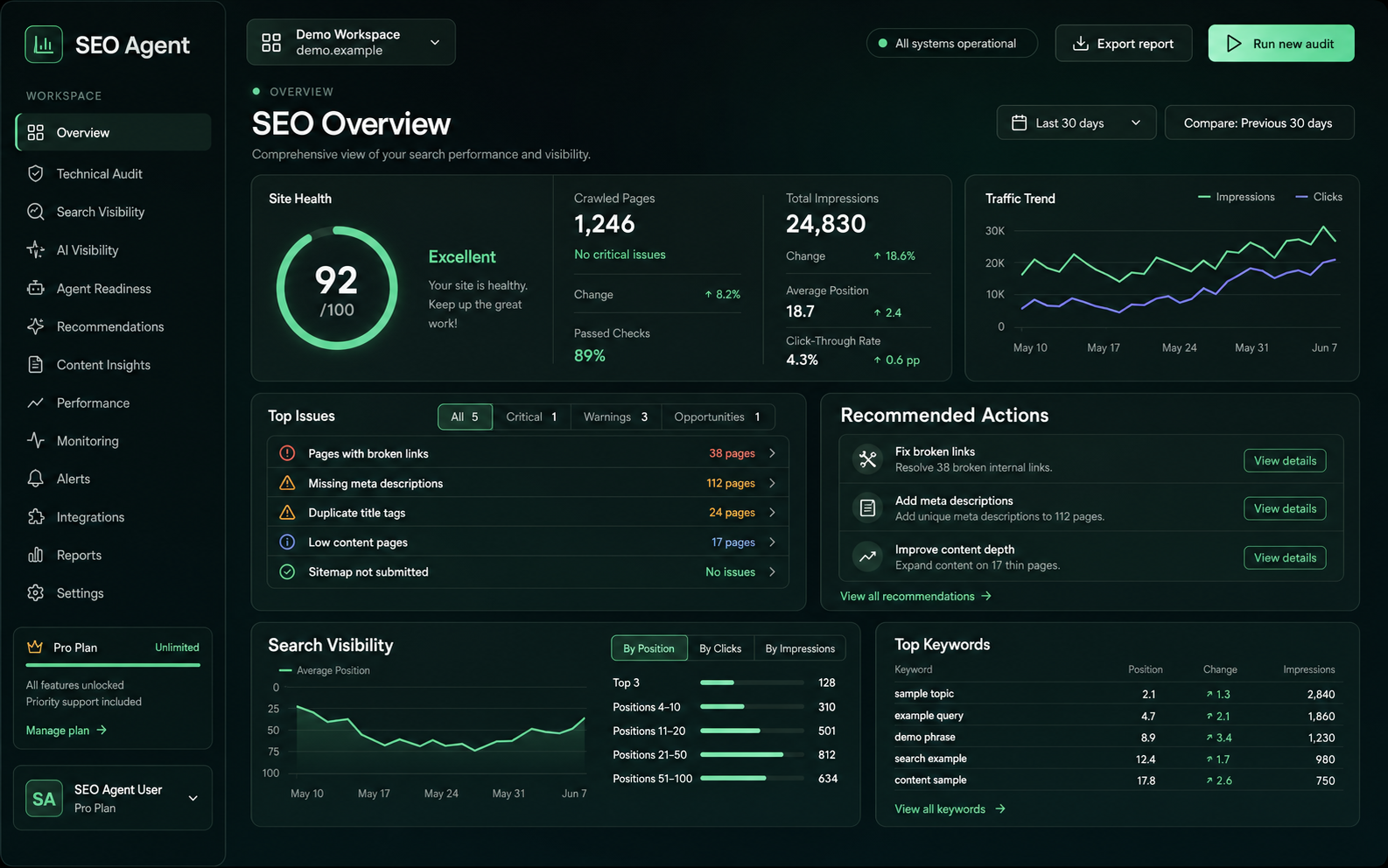Open AI Visibility sparkle icon
Screen dimensions: 1388x868
[x=36, y=250]
